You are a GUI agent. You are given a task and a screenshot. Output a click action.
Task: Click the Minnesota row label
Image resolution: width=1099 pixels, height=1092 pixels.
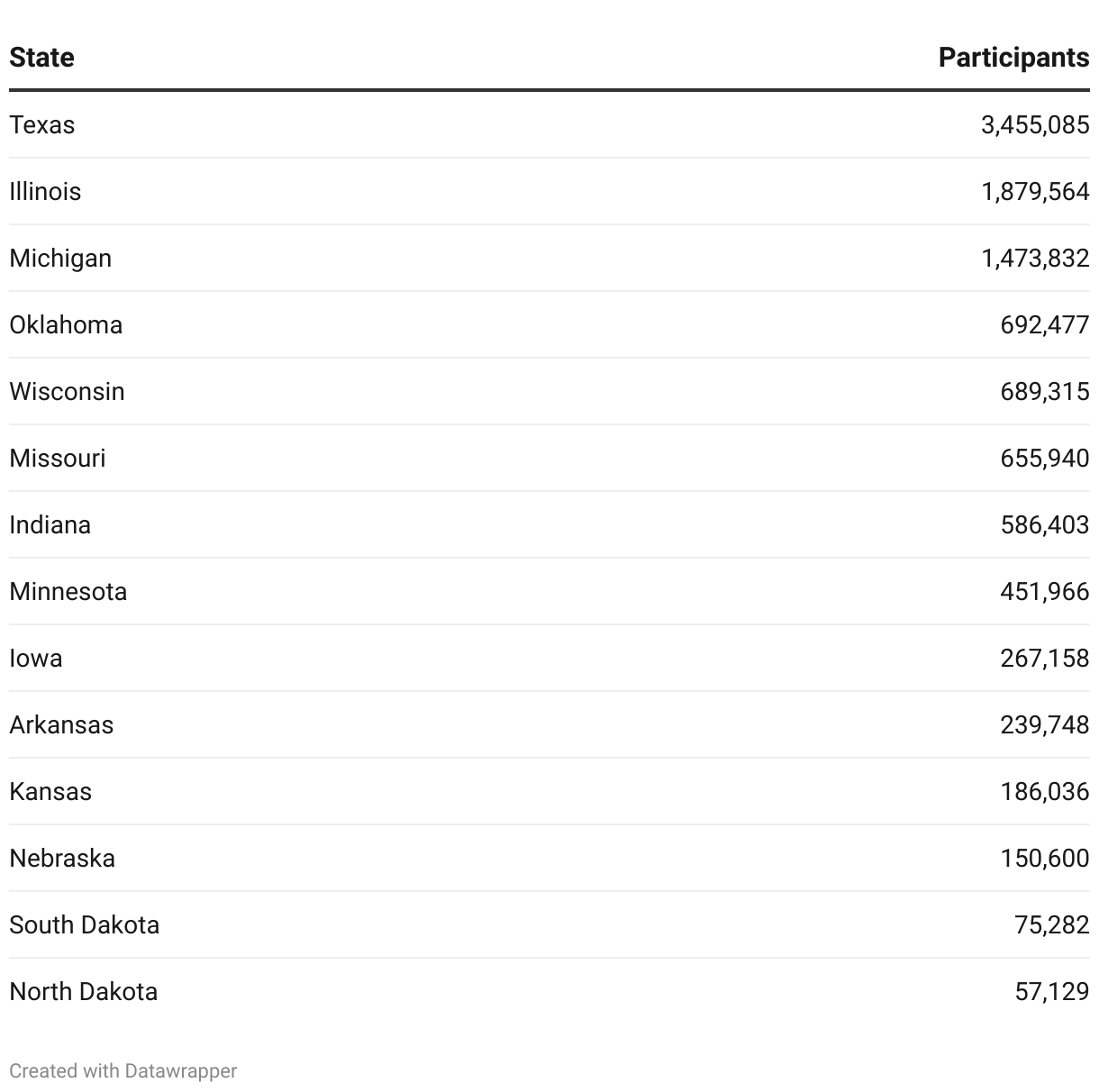[x=68, y=591]
